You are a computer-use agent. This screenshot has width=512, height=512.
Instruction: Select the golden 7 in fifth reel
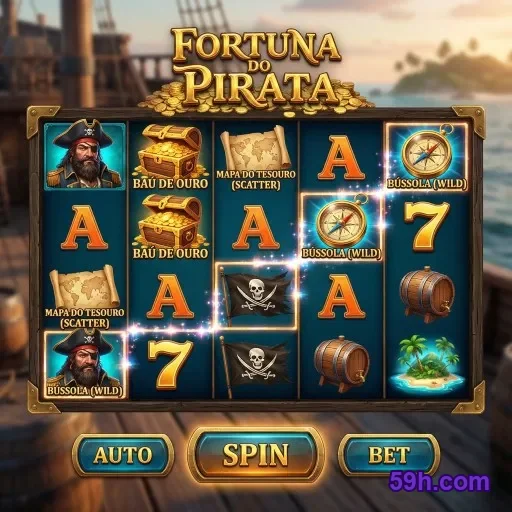pyautogui.click(x=427, y=225)
